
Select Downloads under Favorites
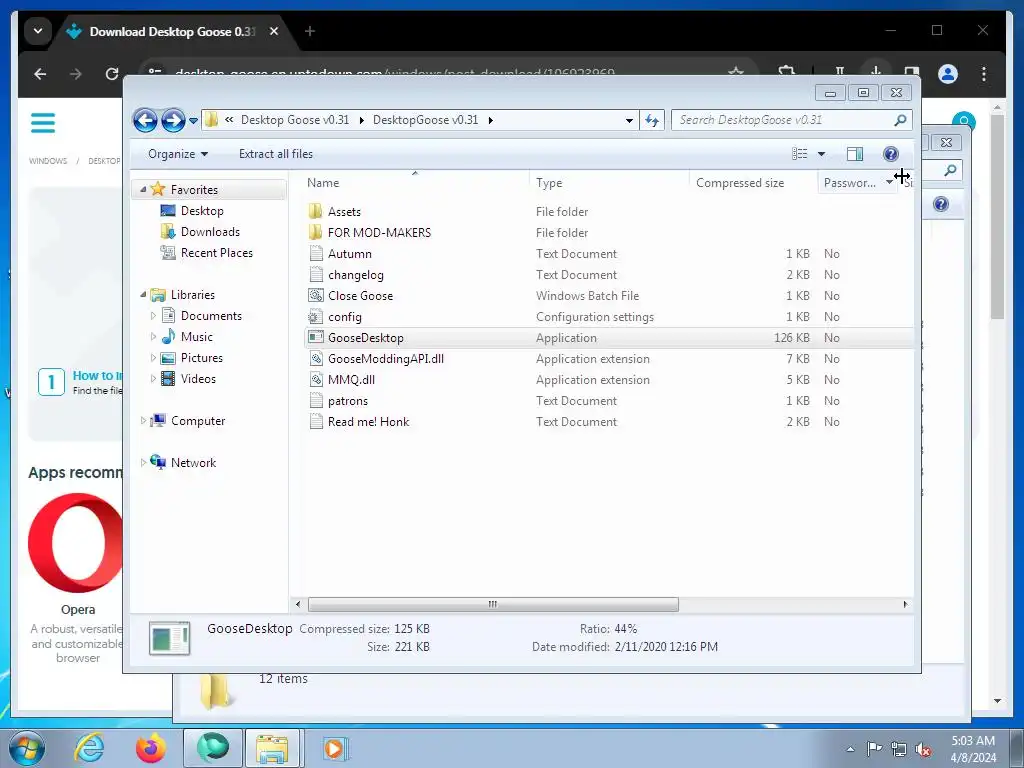click(210, 232)
